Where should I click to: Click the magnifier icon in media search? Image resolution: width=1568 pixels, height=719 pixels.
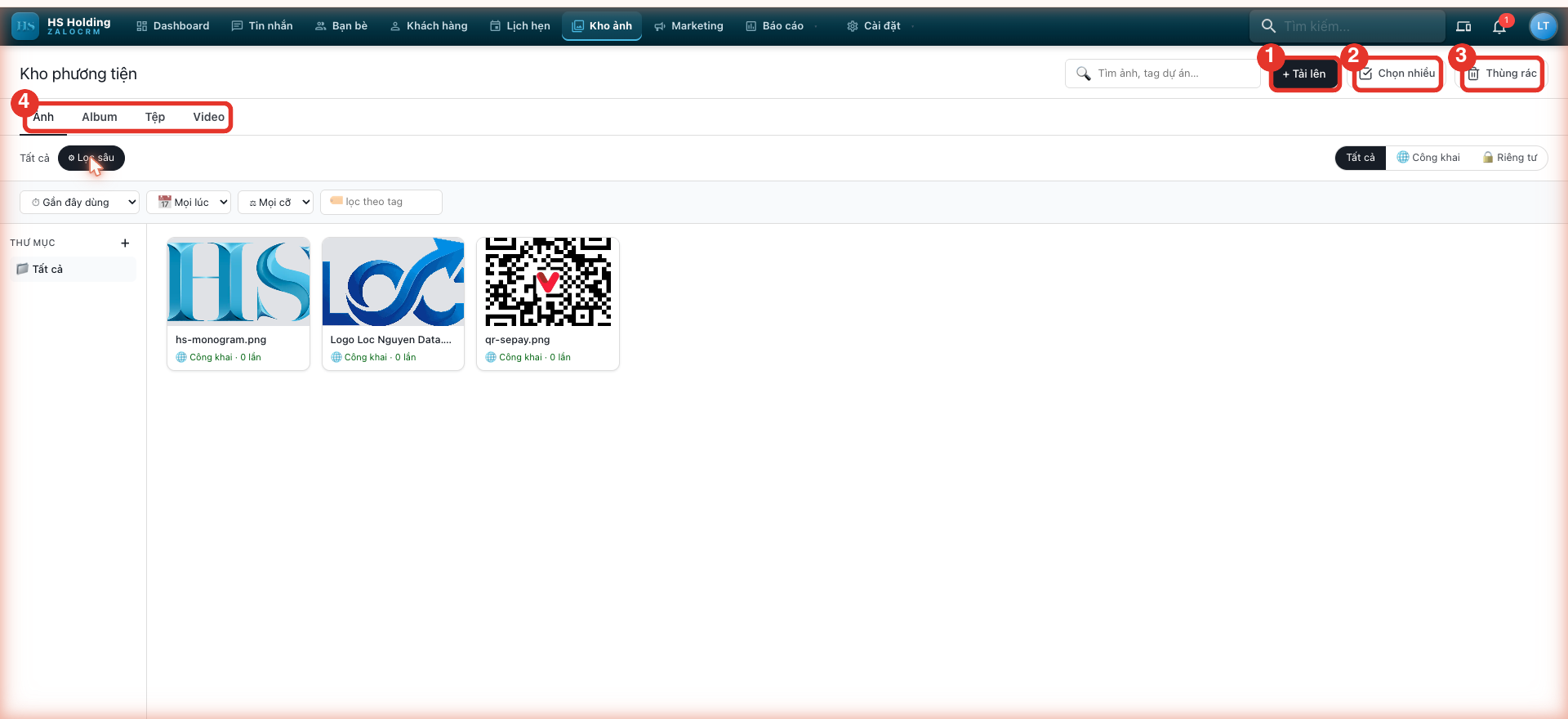pos(1084,74)
